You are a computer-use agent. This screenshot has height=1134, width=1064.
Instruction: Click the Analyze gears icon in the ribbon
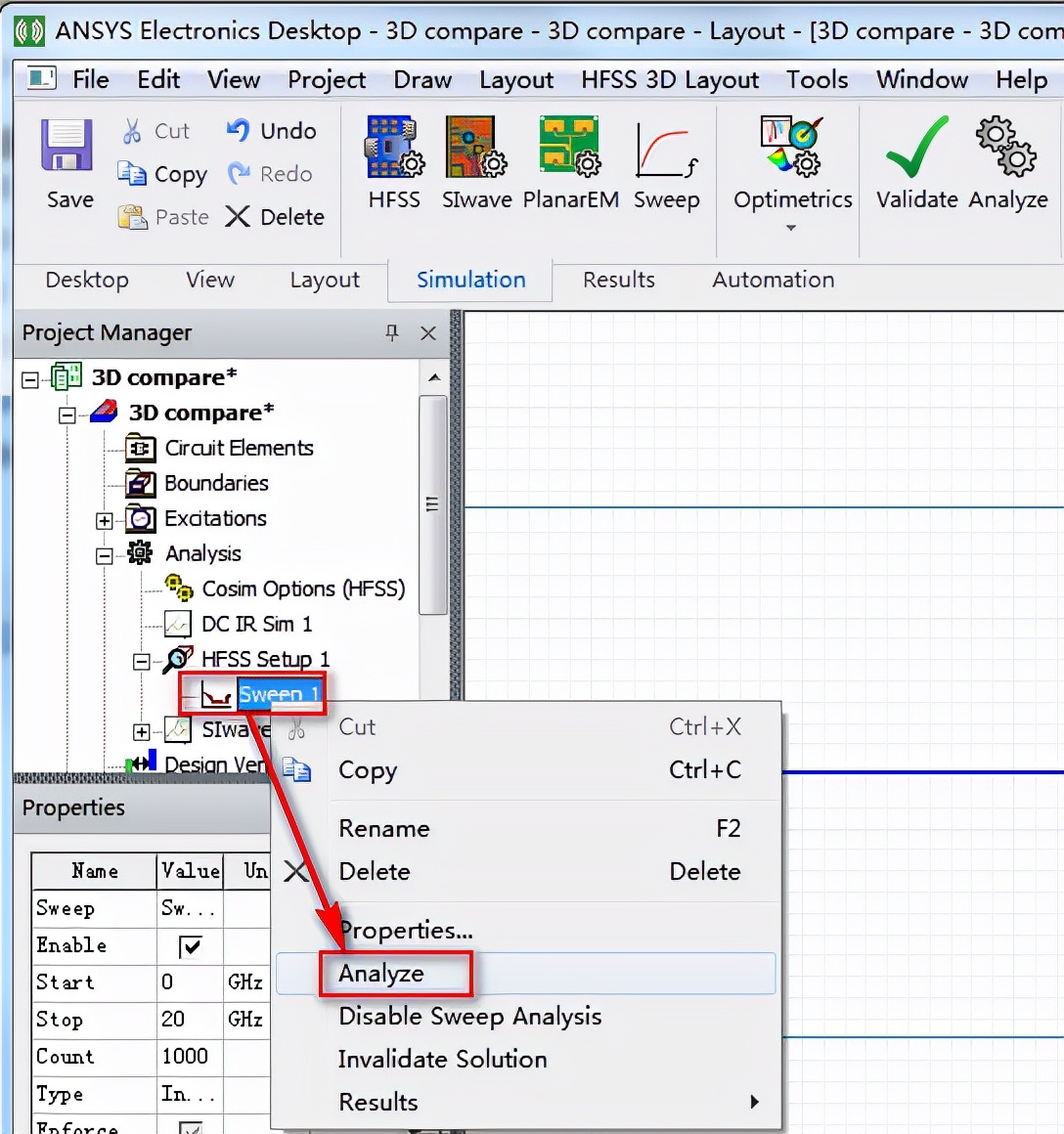1006,147
